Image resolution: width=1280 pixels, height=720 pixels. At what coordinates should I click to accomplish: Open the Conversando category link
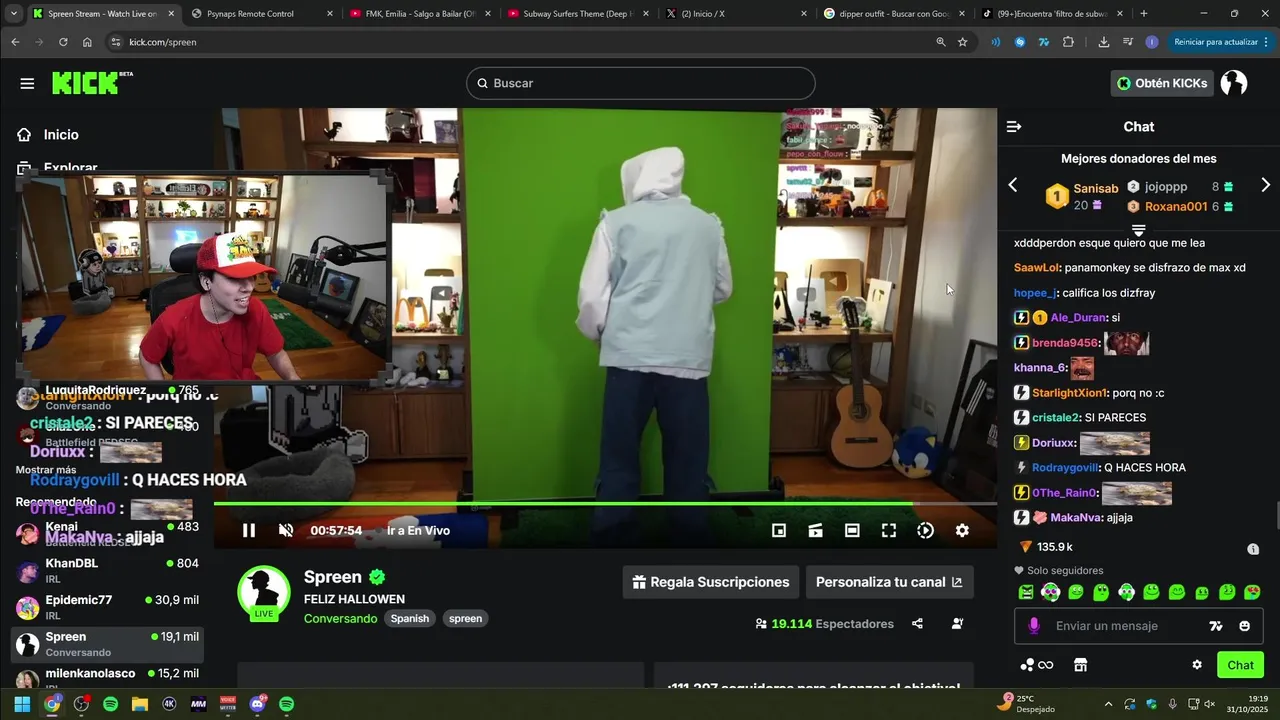(340, 619)
